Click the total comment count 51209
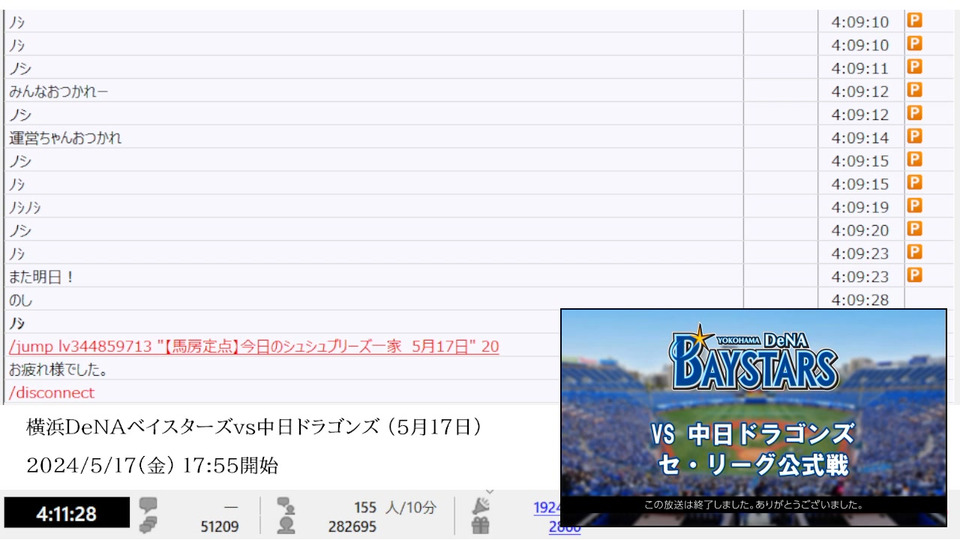This screenshot has height=540, width=960. click(220, 527)
